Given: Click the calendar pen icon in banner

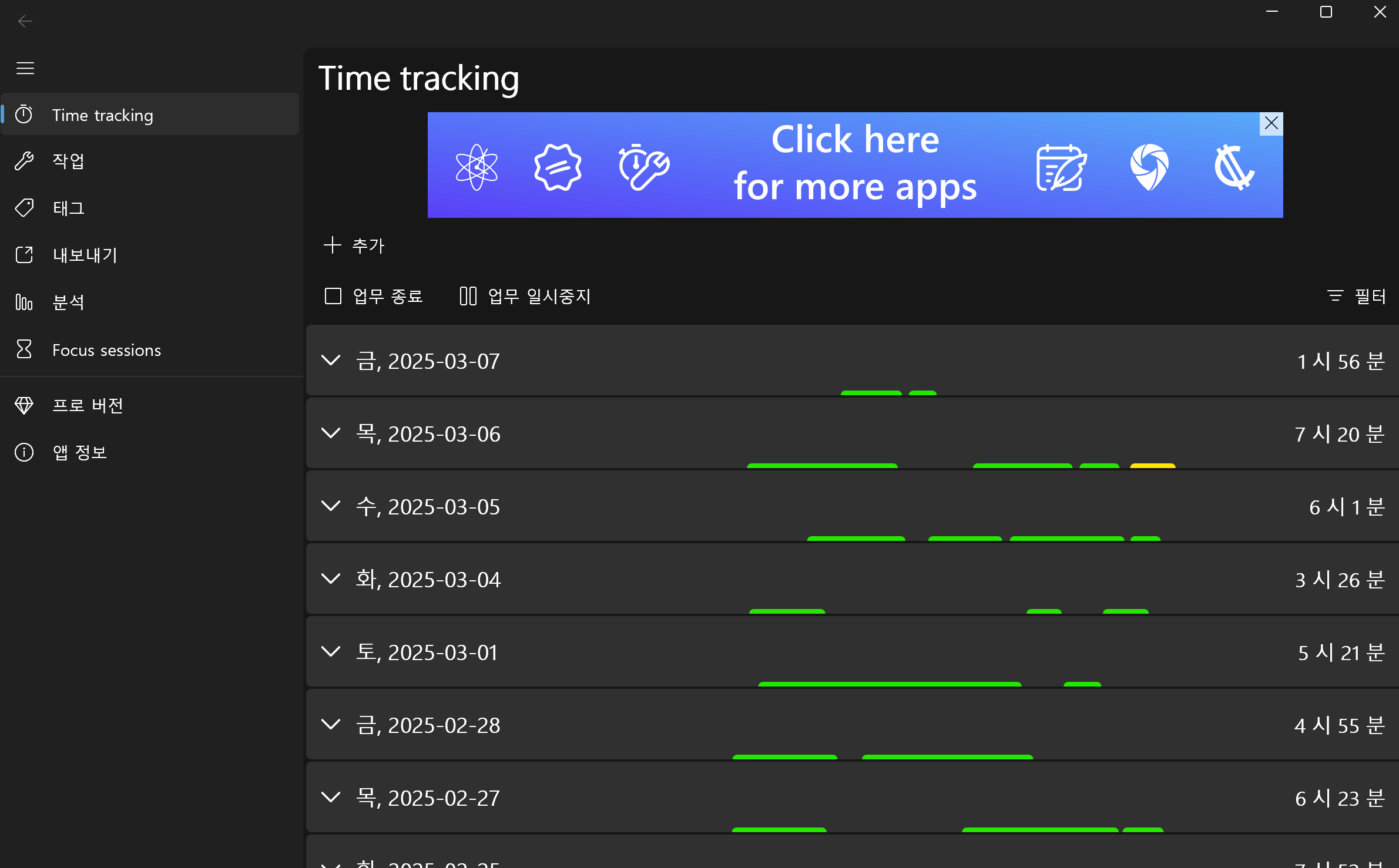Looking at the screenshot, I should (1061, 168).
